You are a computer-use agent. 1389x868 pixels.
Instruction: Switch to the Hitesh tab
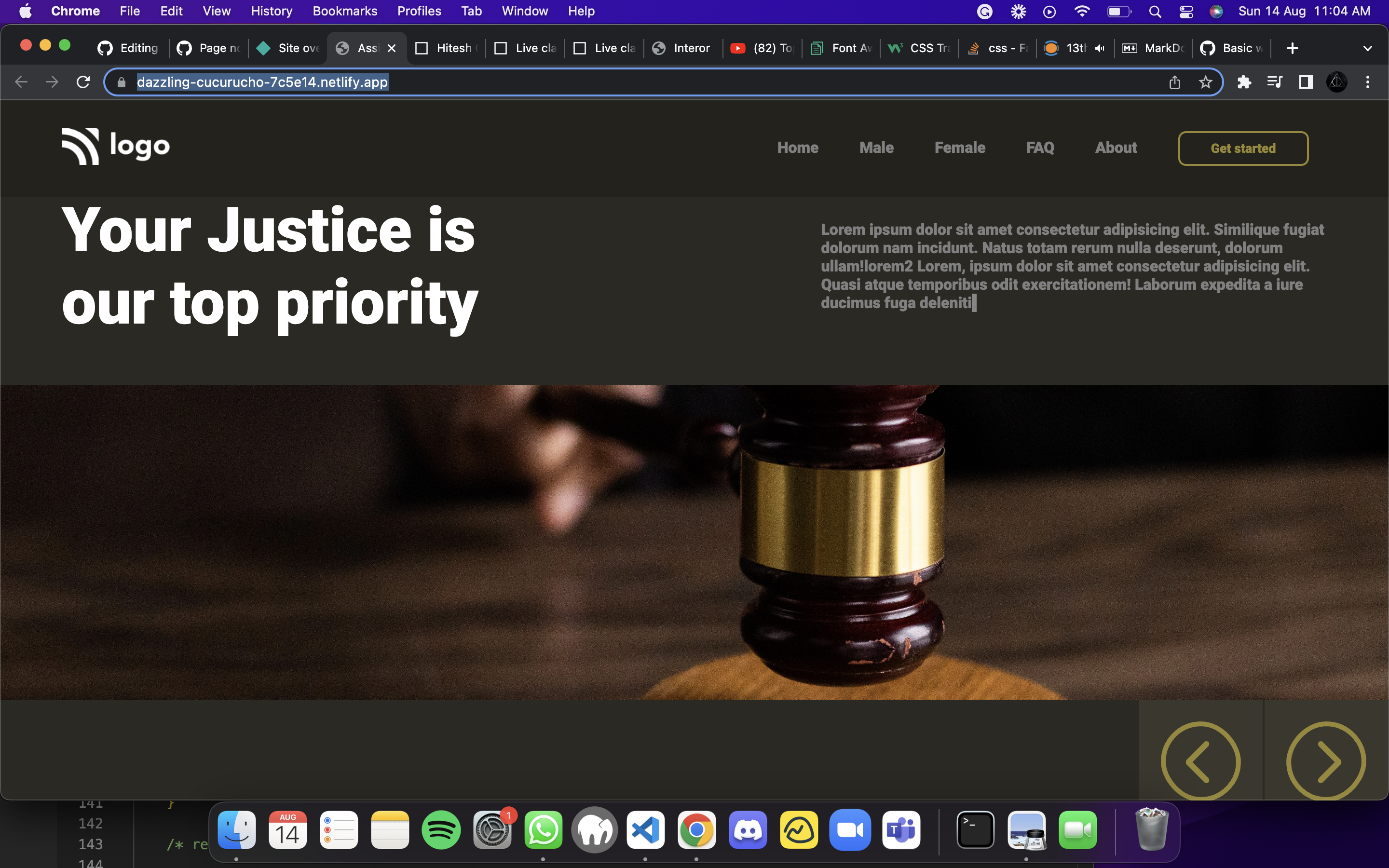447,48
